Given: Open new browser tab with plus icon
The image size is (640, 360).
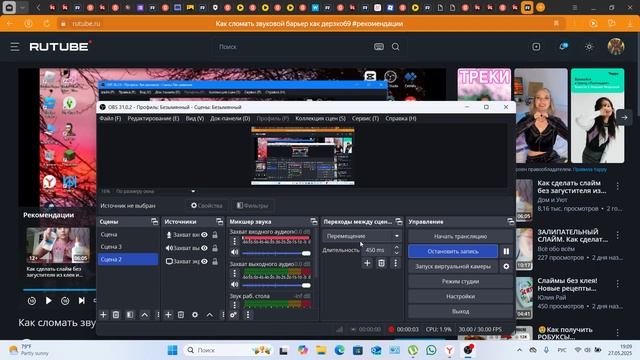Looking at the screenshot, I should 540,7.
